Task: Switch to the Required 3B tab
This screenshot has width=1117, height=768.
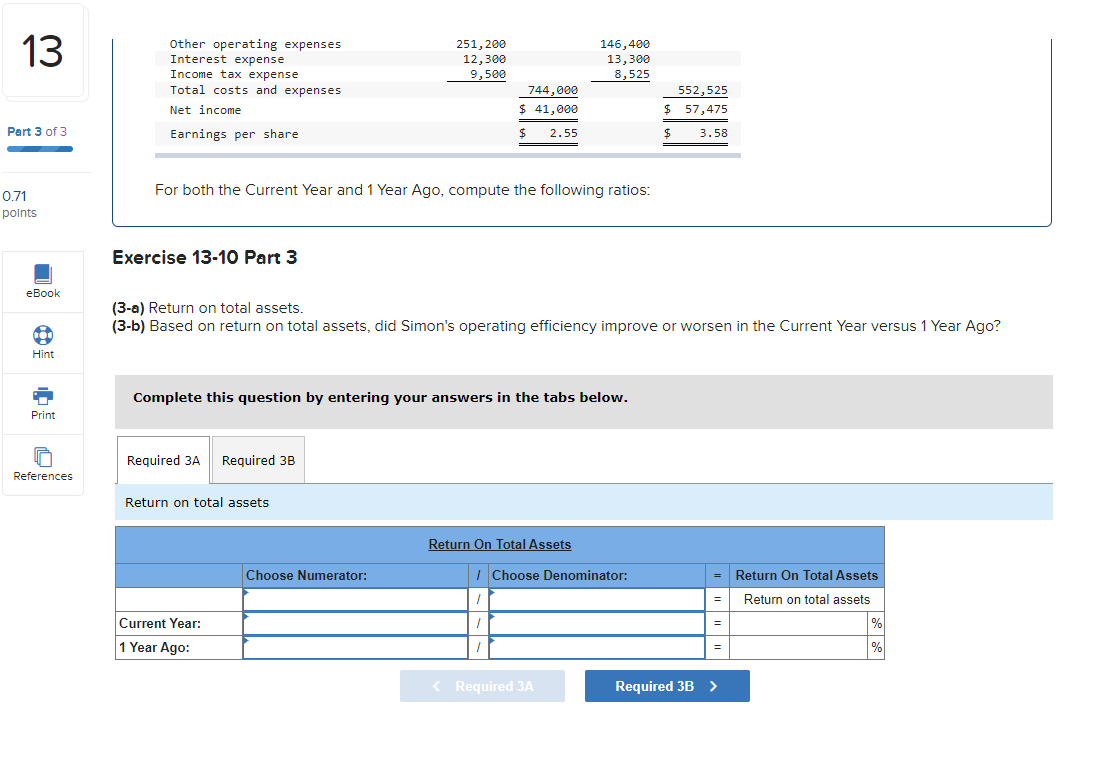Action: click(258, 460)
